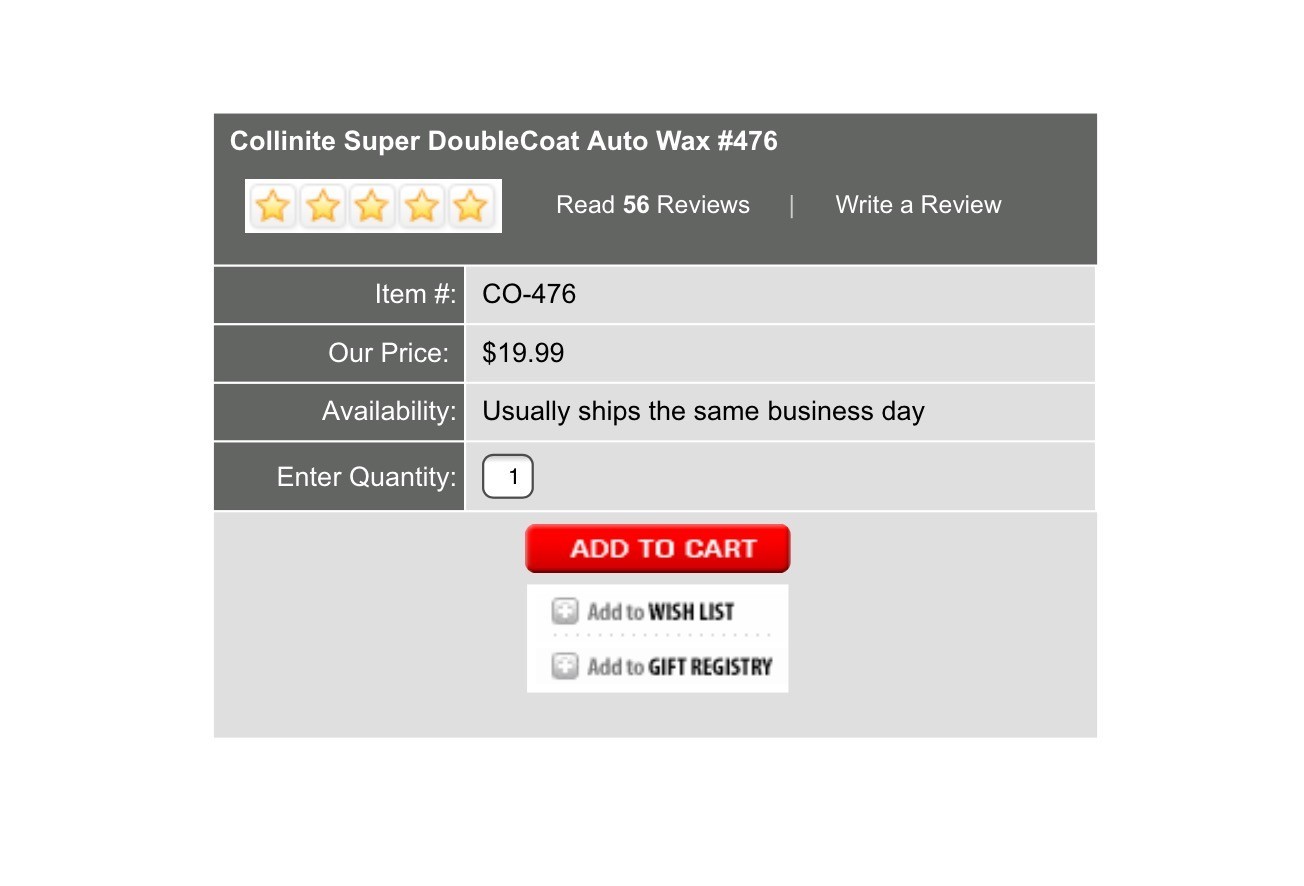Open the Write a Review link
The height and width of the screenshot is (886, 1304).
[918, 205]
